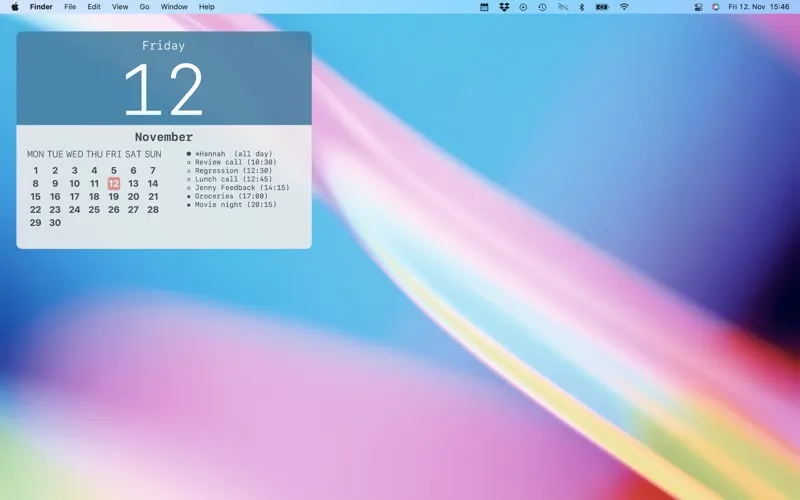
Task: Select day 26 in the calendar grid
Action: point(114,210)
